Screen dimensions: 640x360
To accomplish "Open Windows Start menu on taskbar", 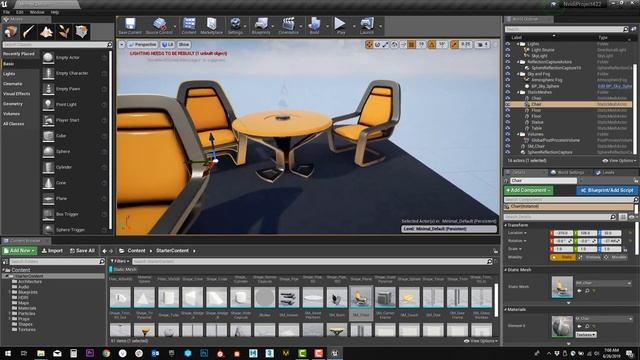I will [x=7, y=353].
